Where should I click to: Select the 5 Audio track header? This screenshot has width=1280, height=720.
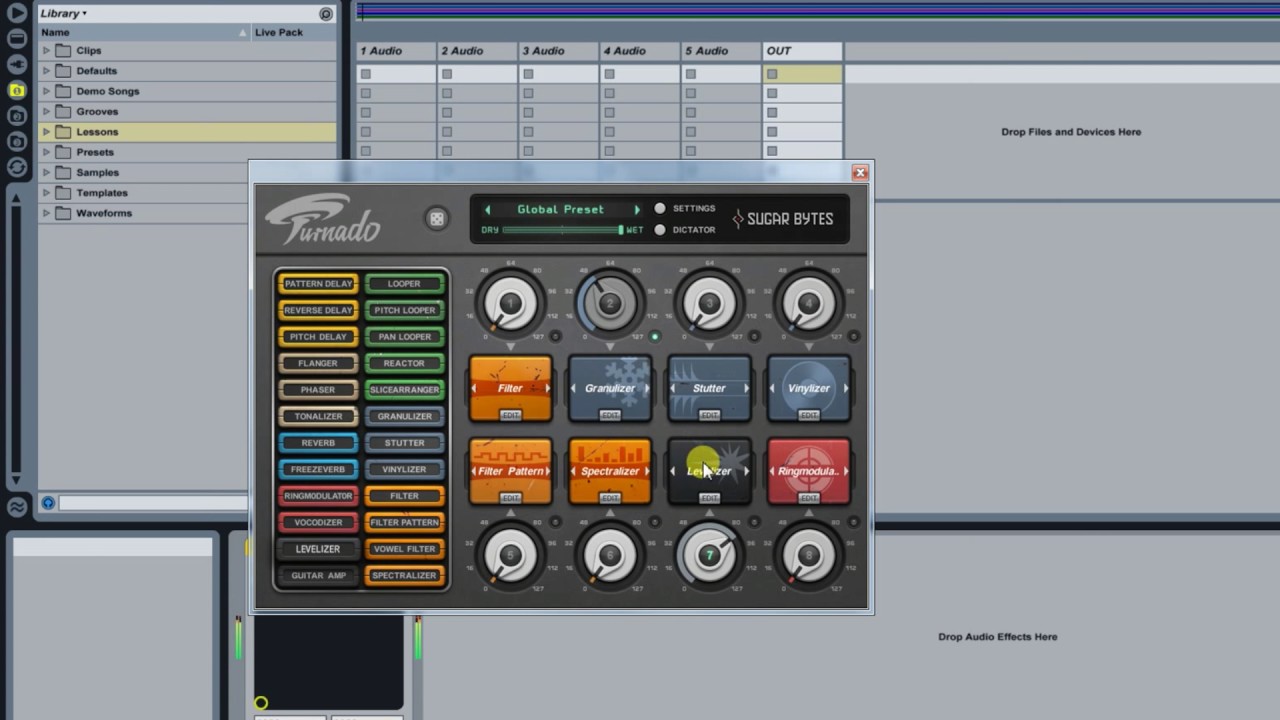(721, 51)
